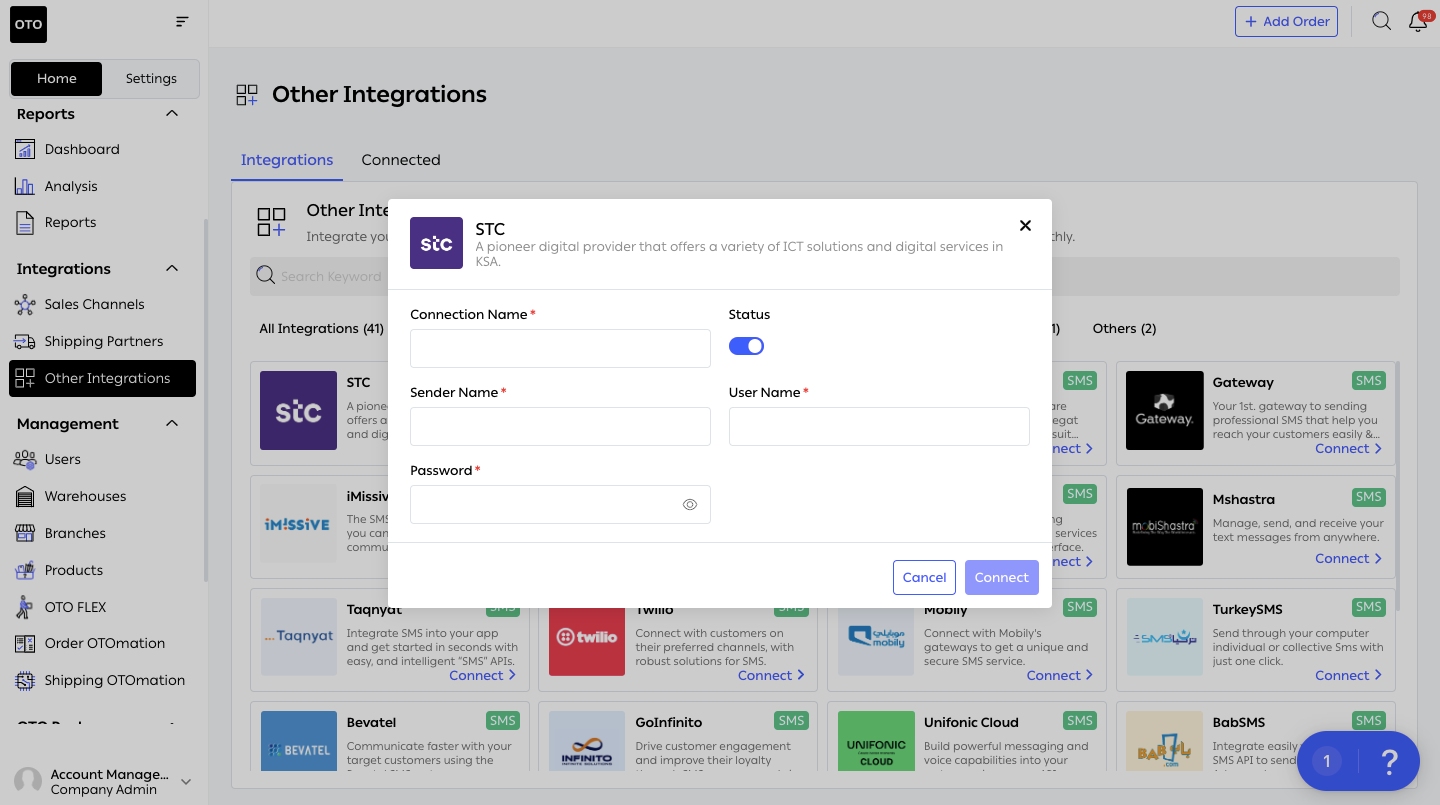This screenshot has height=805, width=1440.
Task: Close the STC dialog with X
Action: point(1025,226)
